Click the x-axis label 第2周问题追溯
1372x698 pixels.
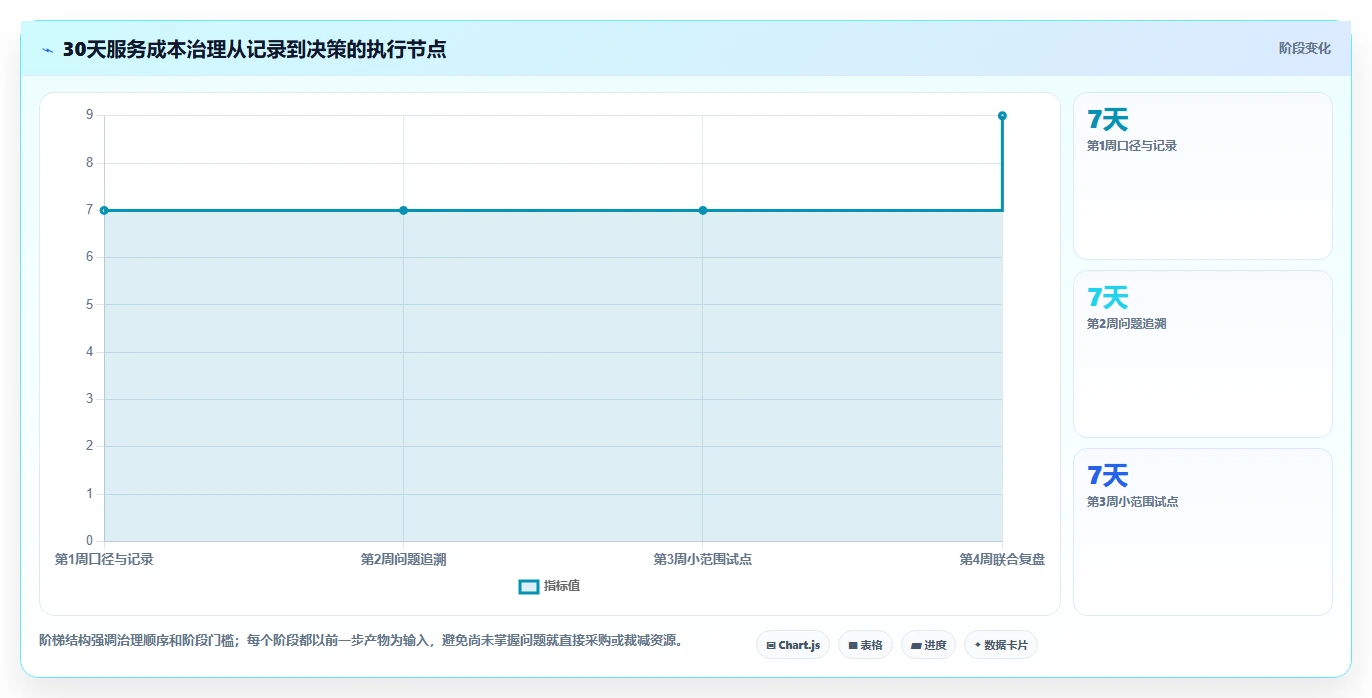coord(403,560)
